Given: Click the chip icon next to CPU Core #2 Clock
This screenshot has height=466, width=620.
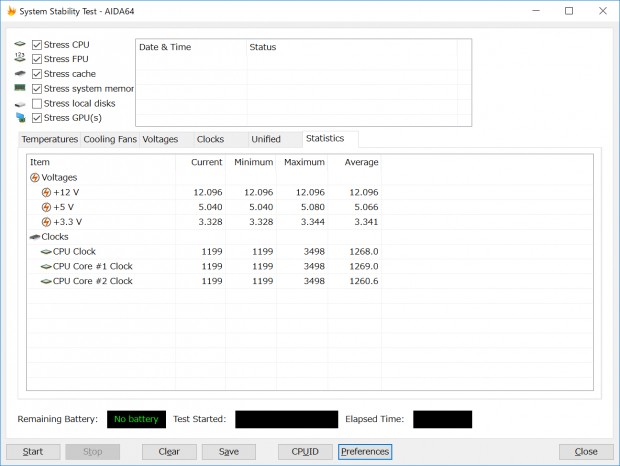Looking at the screenshot, I should tap(46, 281).
